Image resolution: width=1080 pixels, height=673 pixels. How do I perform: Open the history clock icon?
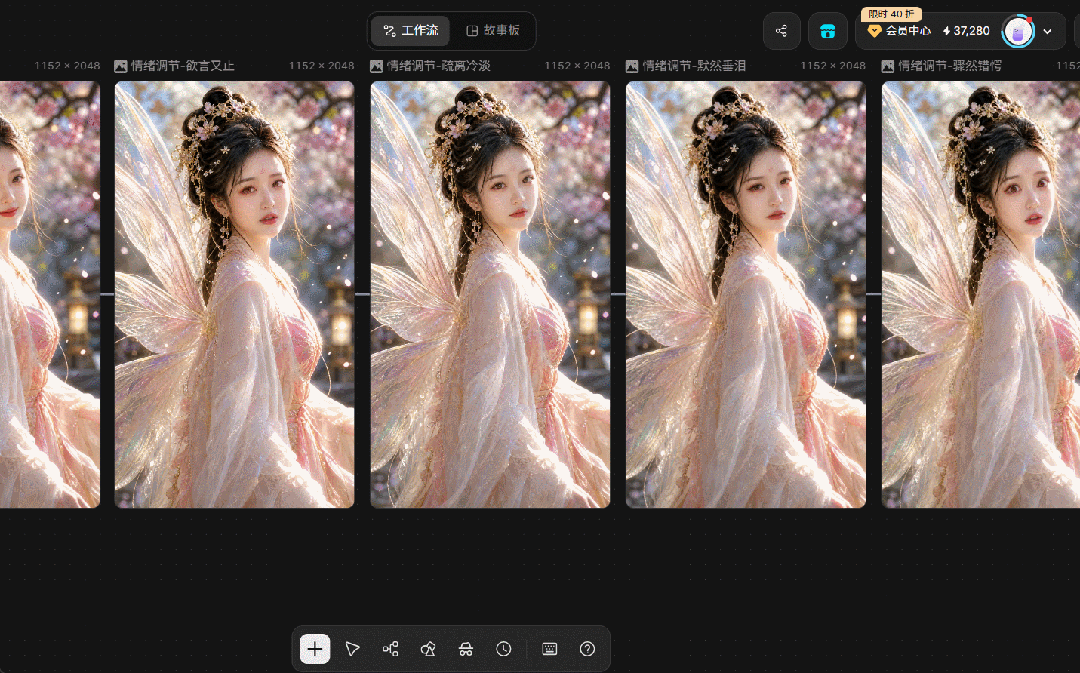(504, 649)
